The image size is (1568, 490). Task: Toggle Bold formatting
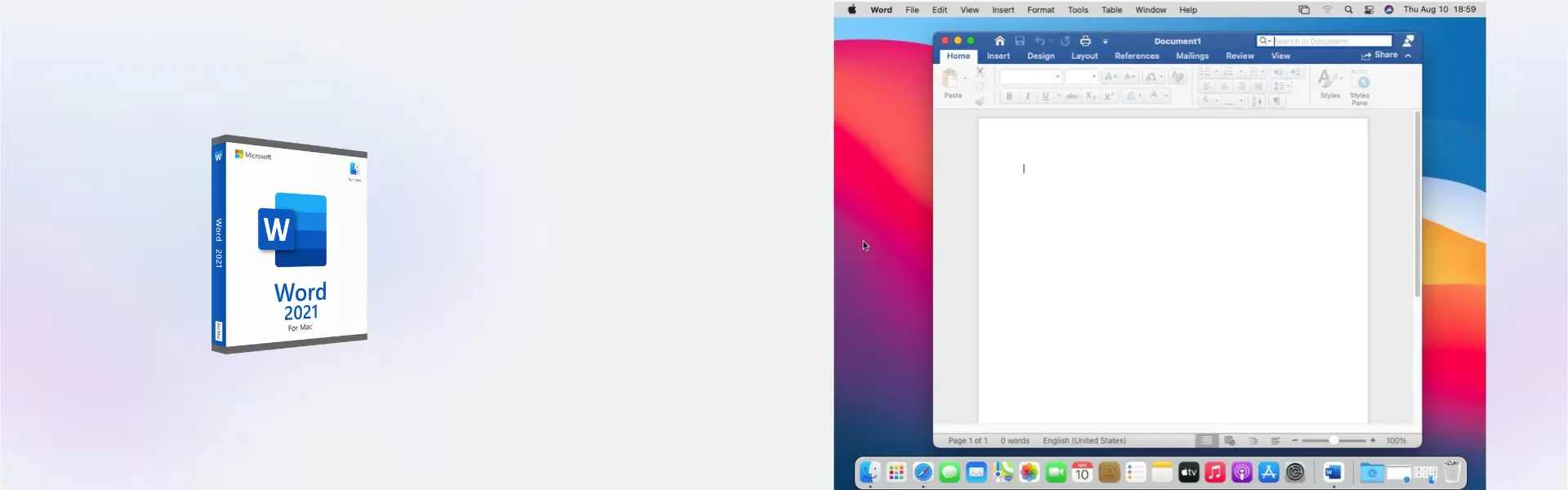[1009, 96]
